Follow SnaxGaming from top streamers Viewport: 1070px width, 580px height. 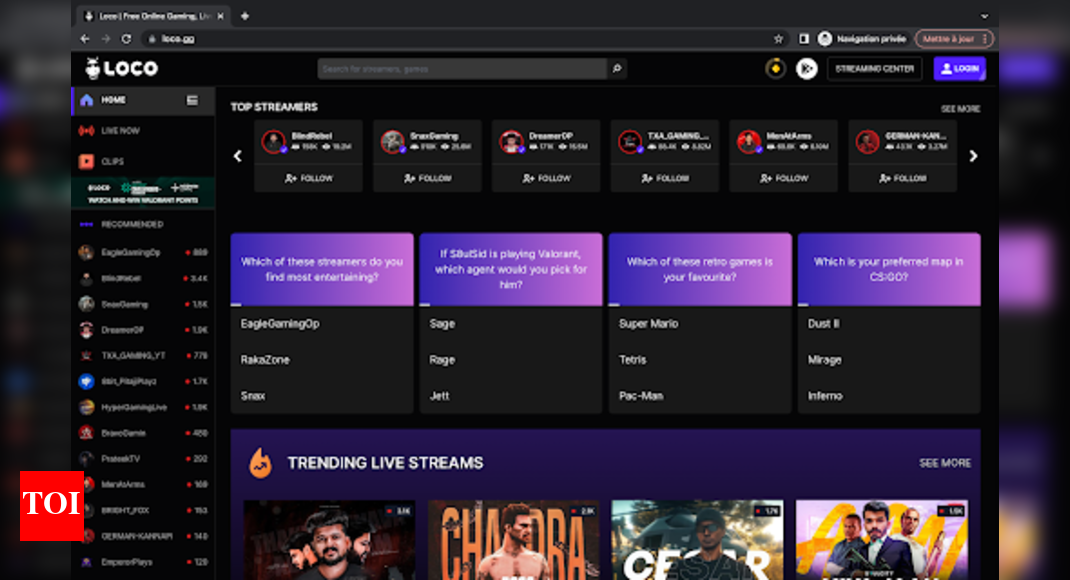coord(427,179)
